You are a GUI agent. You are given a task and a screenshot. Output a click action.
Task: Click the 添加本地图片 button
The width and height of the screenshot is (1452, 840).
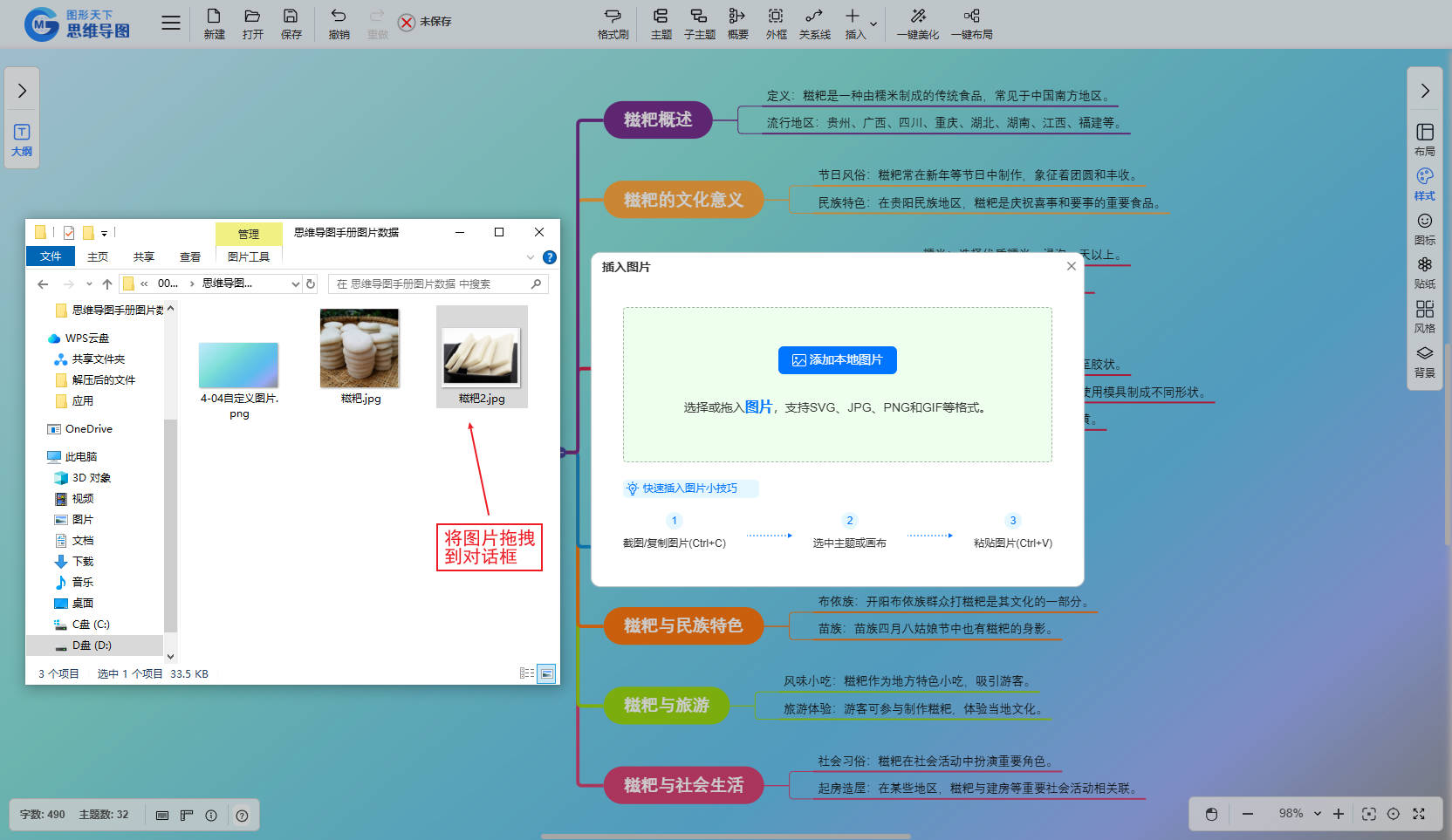point(837,360)
